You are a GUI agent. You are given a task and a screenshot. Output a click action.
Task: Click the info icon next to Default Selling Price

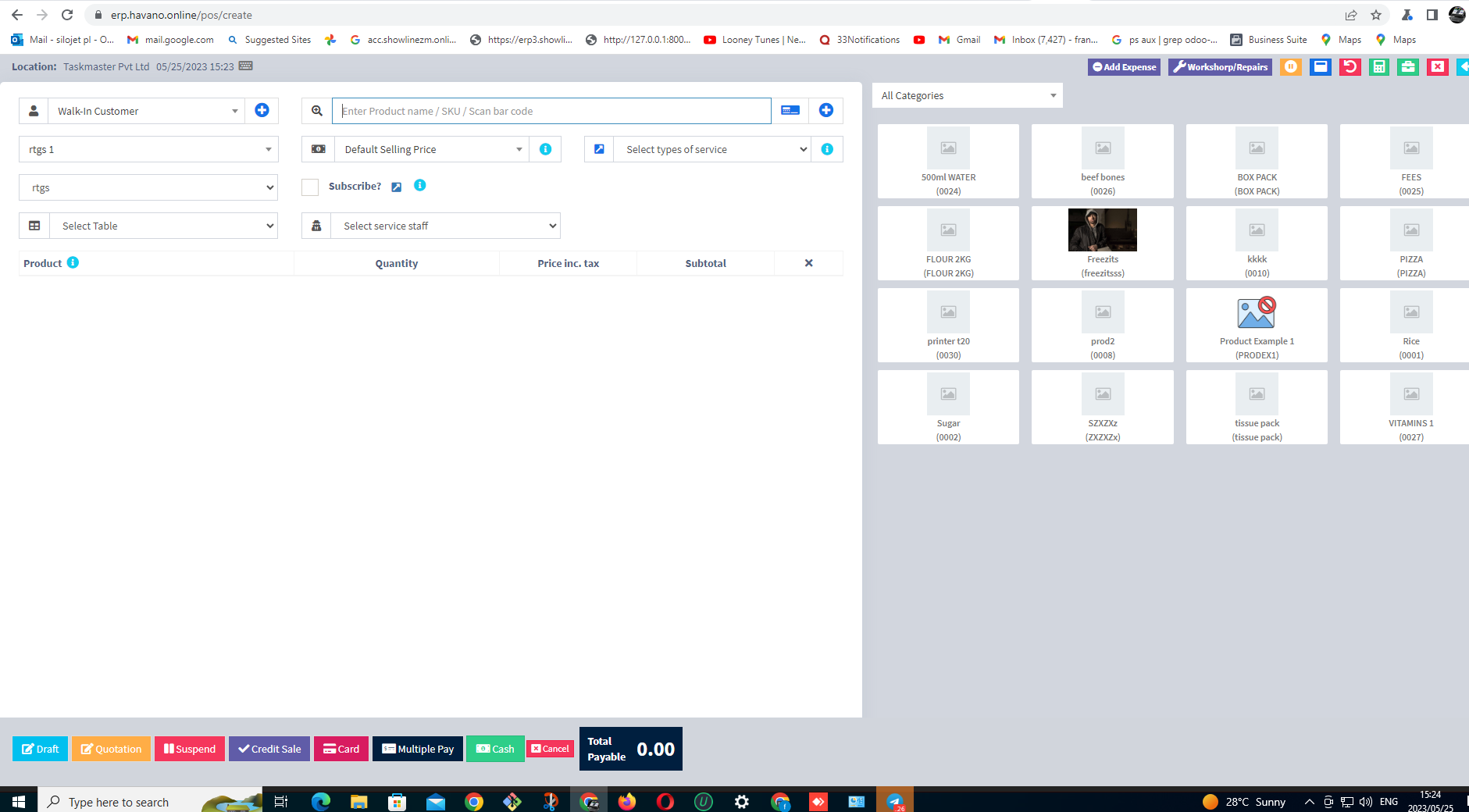point(545,149)
